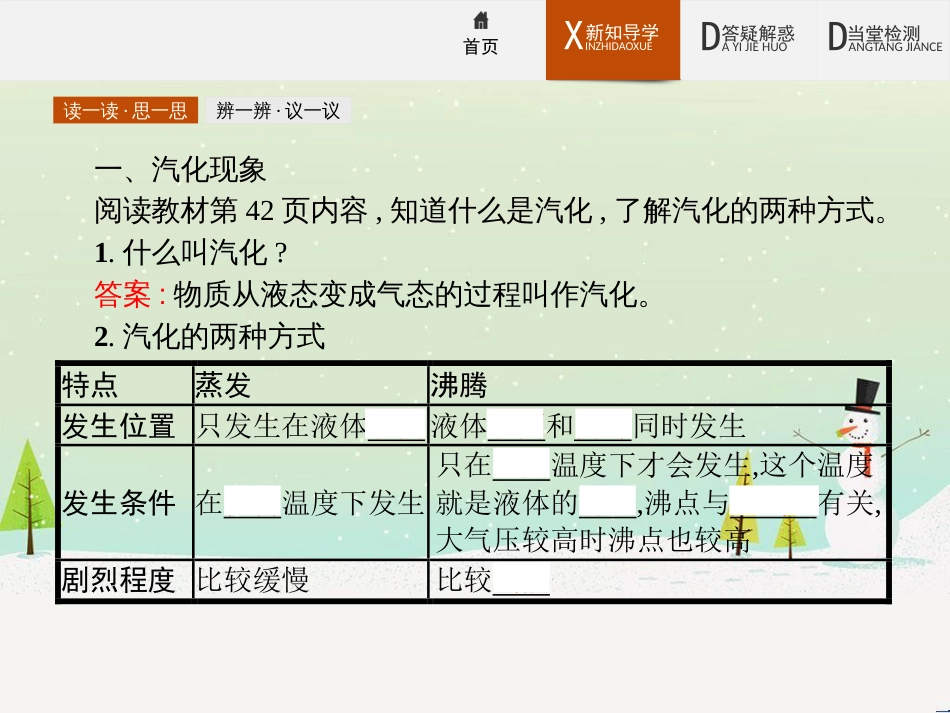Click heading 2. 汽化的两种方式
The image size is (950, 713).
pyautogui.click(x=210, y=337)
